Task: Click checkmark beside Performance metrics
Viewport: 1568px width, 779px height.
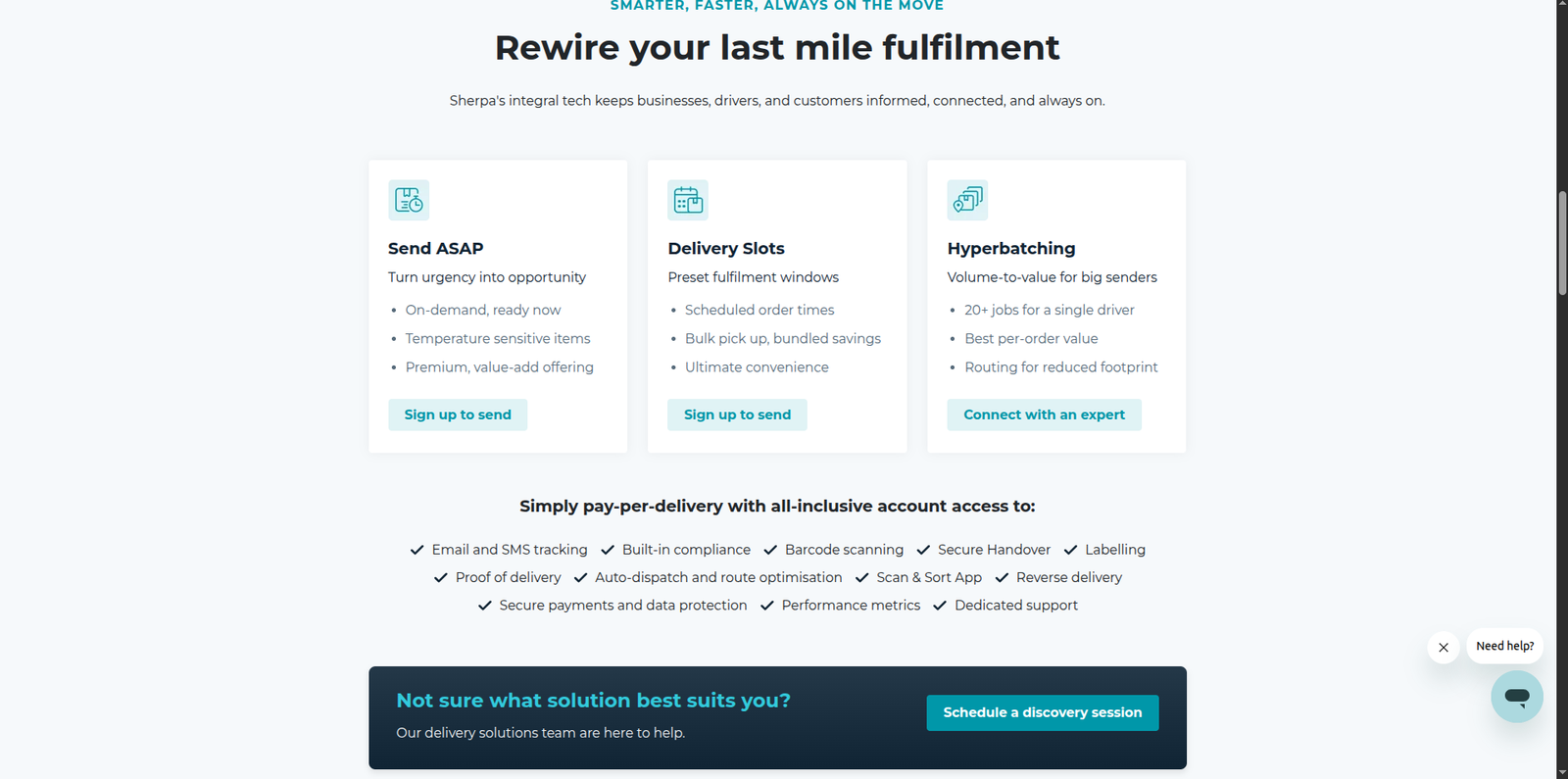Action: point(767,606)
